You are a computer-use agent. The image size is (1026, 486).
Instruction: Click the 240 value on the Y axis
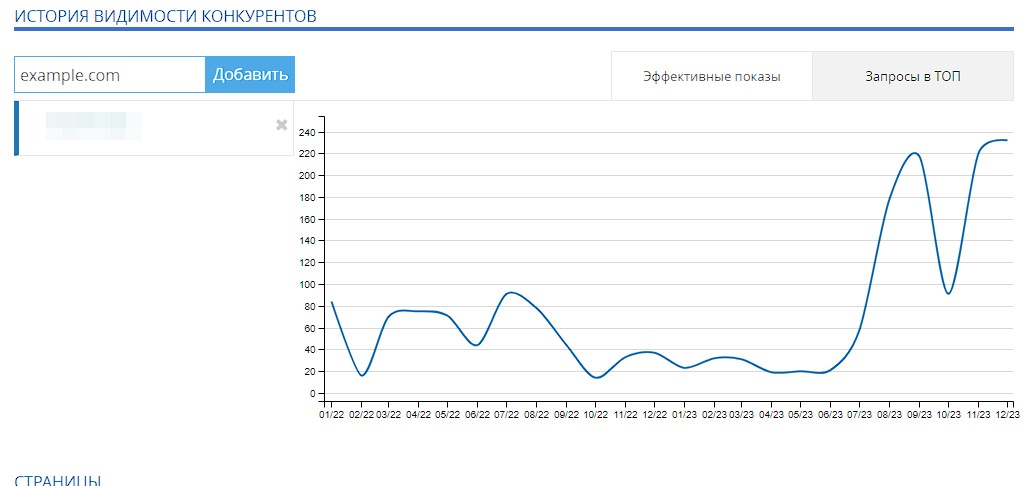point(308,132)
